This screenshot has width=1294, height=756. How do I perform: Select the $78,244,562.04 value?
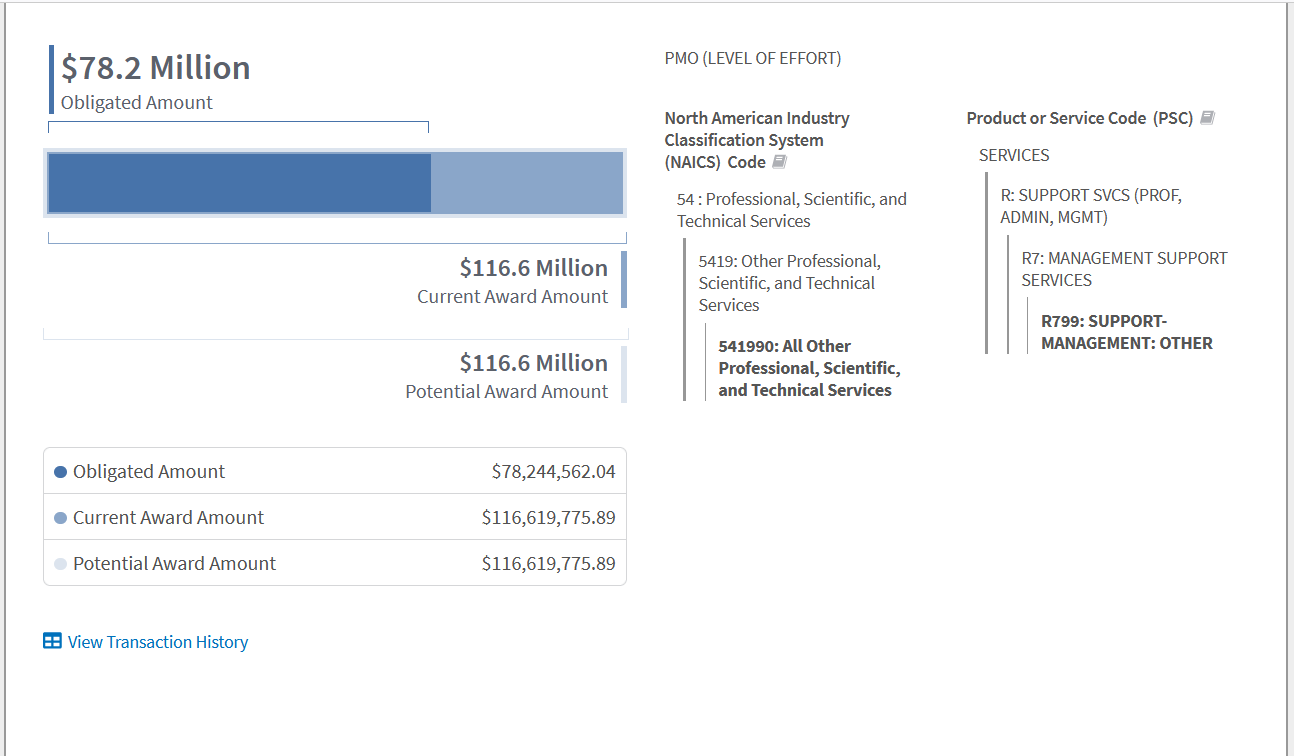553,471
